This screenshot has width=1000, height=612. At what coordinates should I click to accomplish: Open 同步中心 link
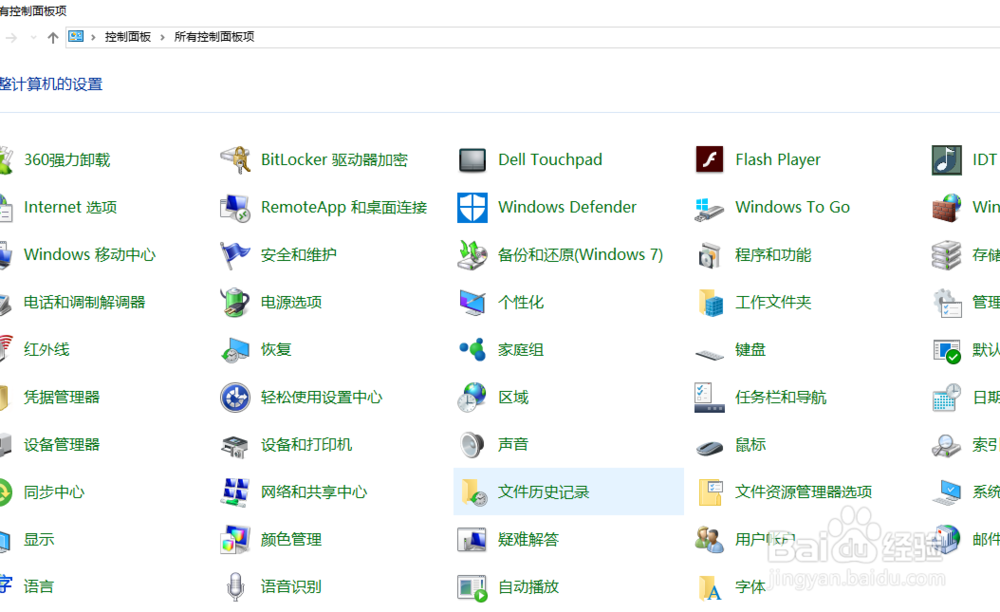(54, 492)
